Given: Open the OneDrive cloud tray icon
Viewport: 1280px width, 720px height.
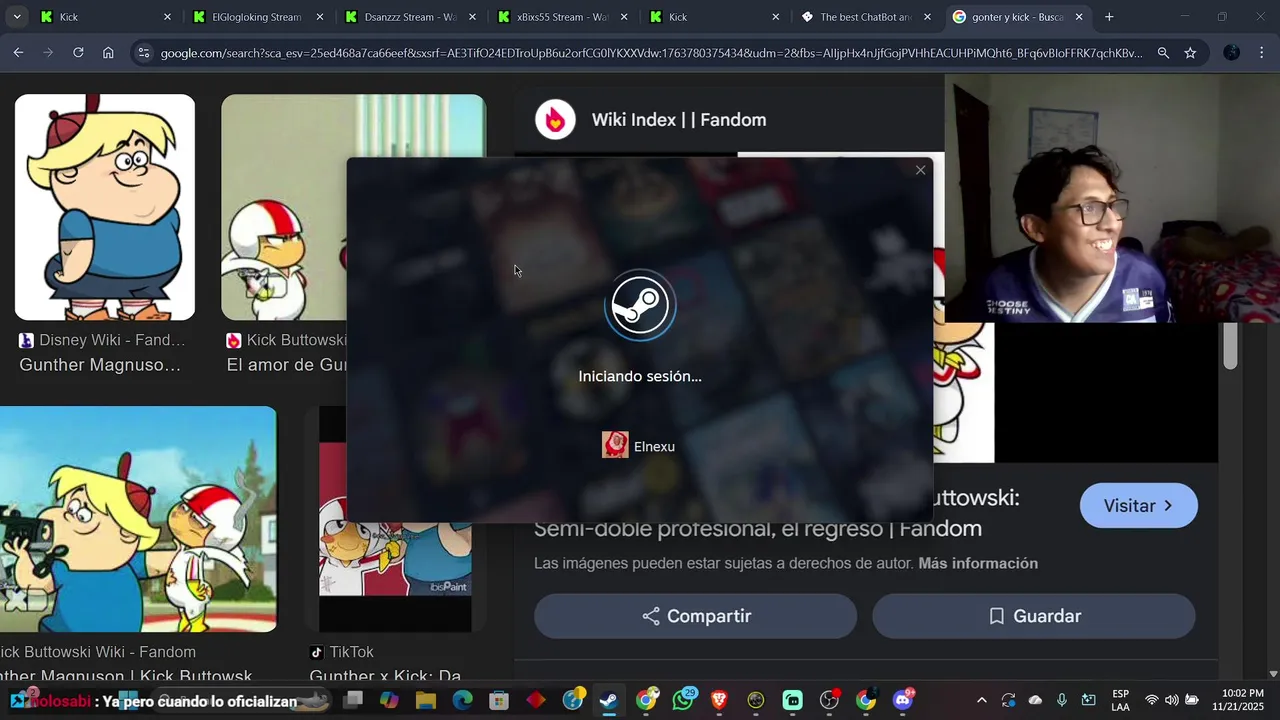Looking at the screenshot, I should coord(1035,700).
